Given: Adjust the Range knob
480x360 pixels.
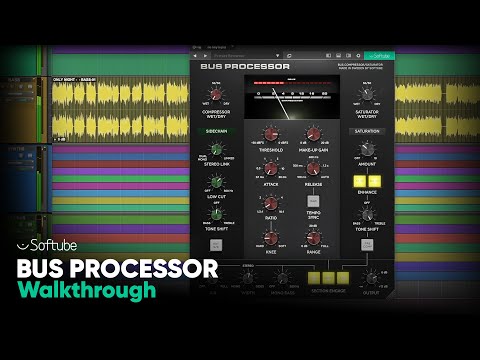Looking at the screenshot, I should click(313, 238).
